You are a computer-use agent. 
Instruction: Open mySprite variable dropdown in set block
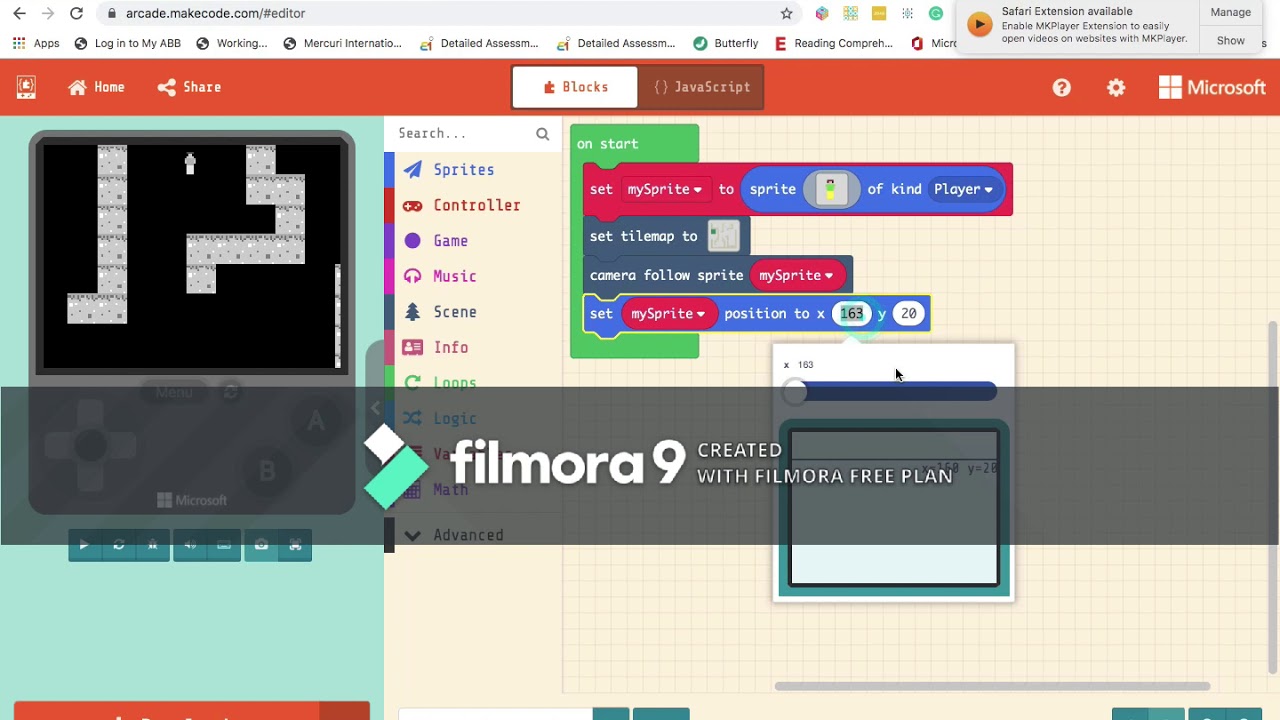pyautogui.click(x=664, y=189)
